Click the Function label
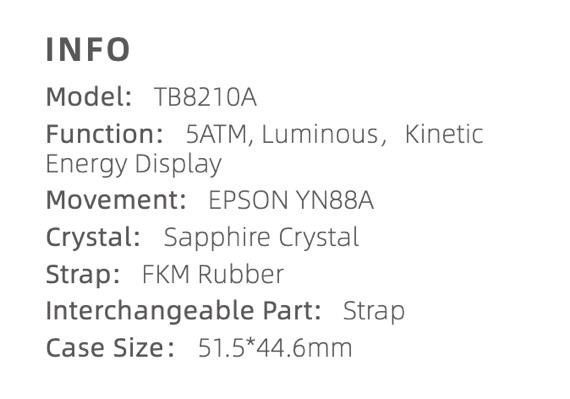Viewport: 570px width, 399px height. tap(104, 134)
